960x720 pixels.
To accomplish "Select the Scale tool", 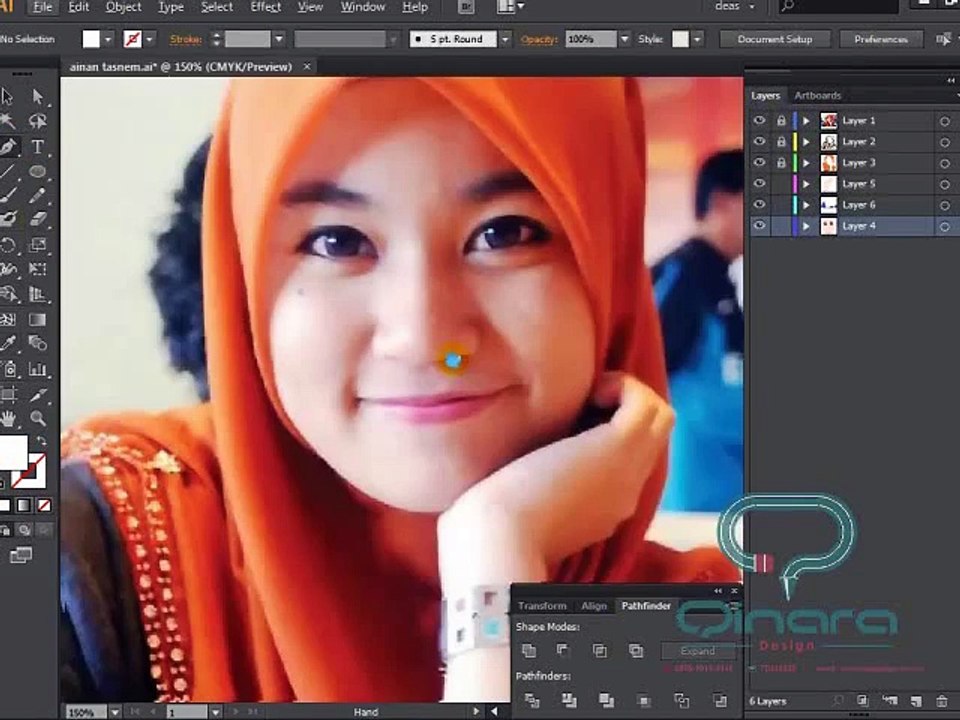I will (x=37, y=246).
